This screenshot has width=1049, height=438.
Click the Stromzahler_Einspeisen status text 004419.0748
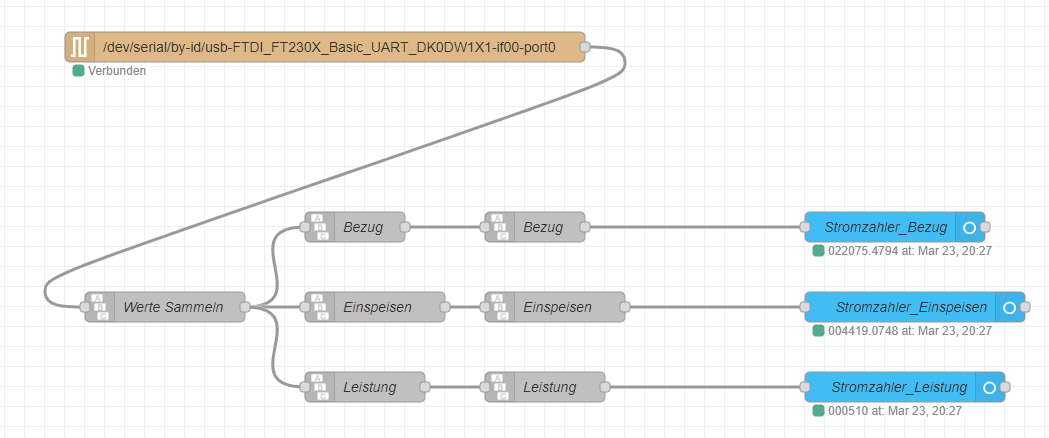pyautogui.click(x=865, y=331)
